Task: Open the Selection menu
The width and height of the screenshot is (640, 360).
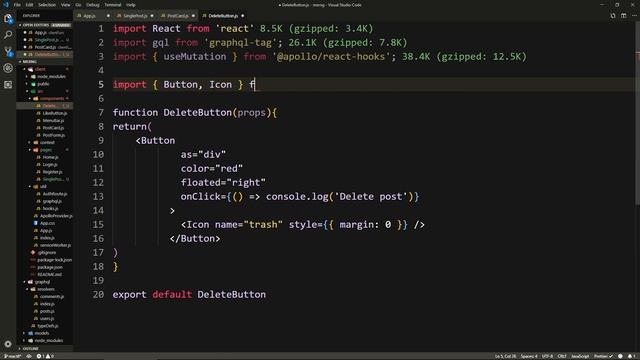Action: 47,5
